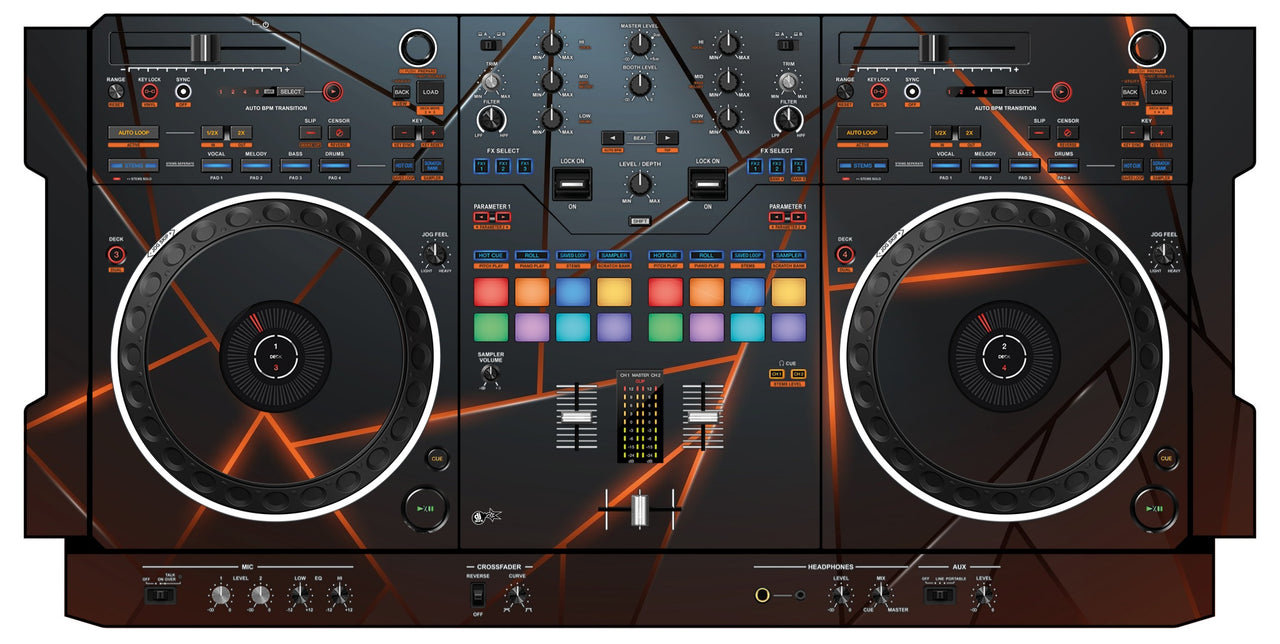This screenshot has height=644, width=1280.
Task: Tap the left deck KEY LOCK button
Action: point(149,92)
